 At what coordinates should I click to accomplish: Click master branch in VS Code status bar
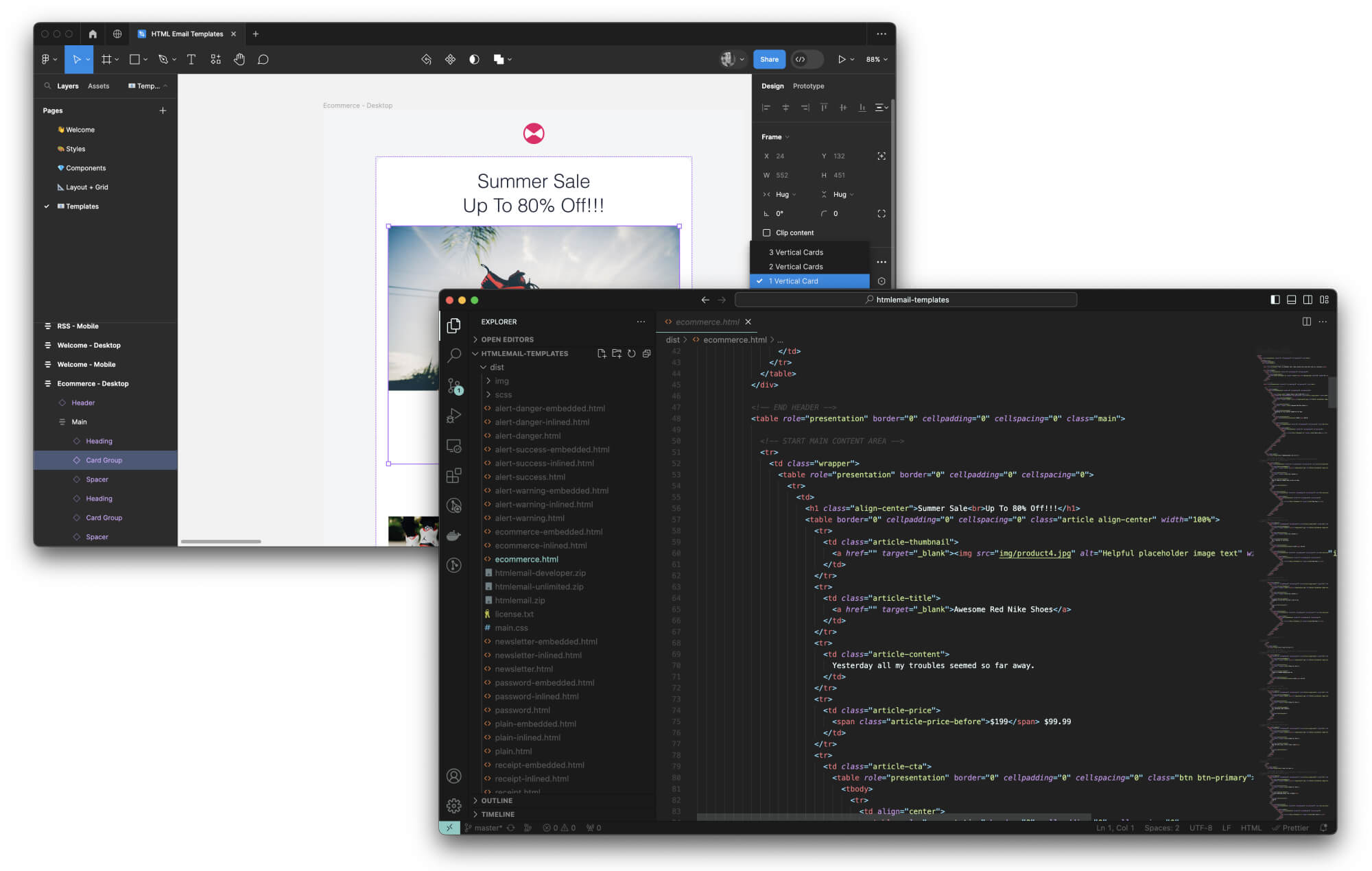483,828
